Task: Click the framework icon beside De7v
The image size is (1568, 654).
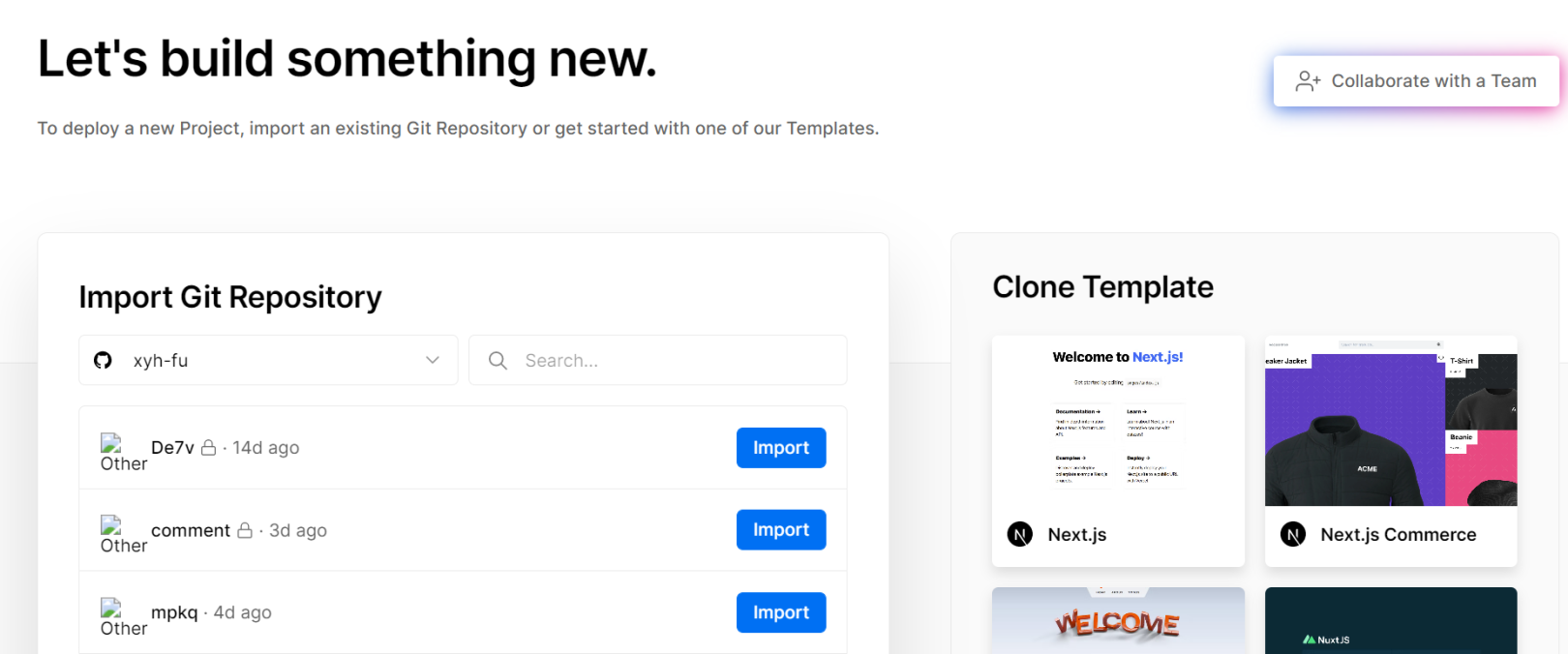Action: click(111, 444)
